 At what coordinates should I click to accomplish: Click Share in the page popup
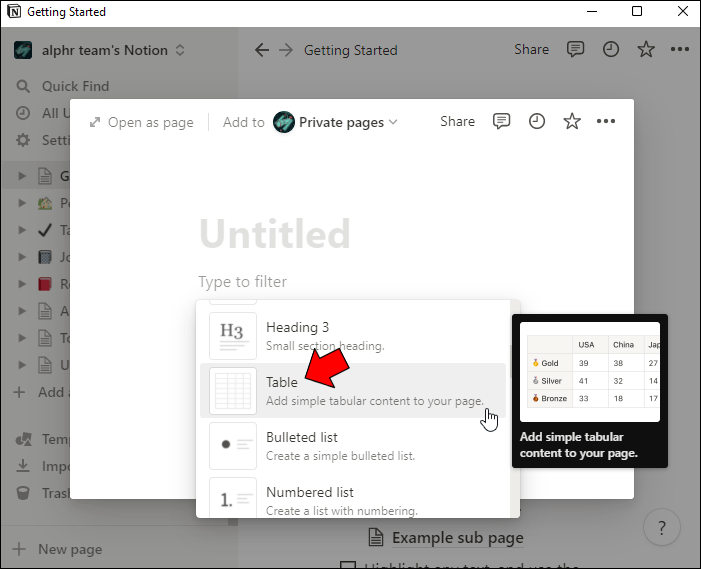[x=457, y=121]
